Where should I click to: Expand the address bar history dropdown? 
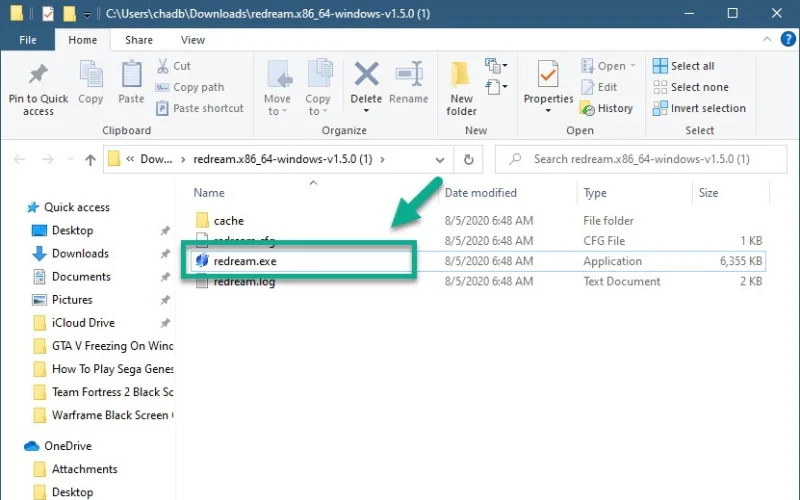(x=439, y=160)
